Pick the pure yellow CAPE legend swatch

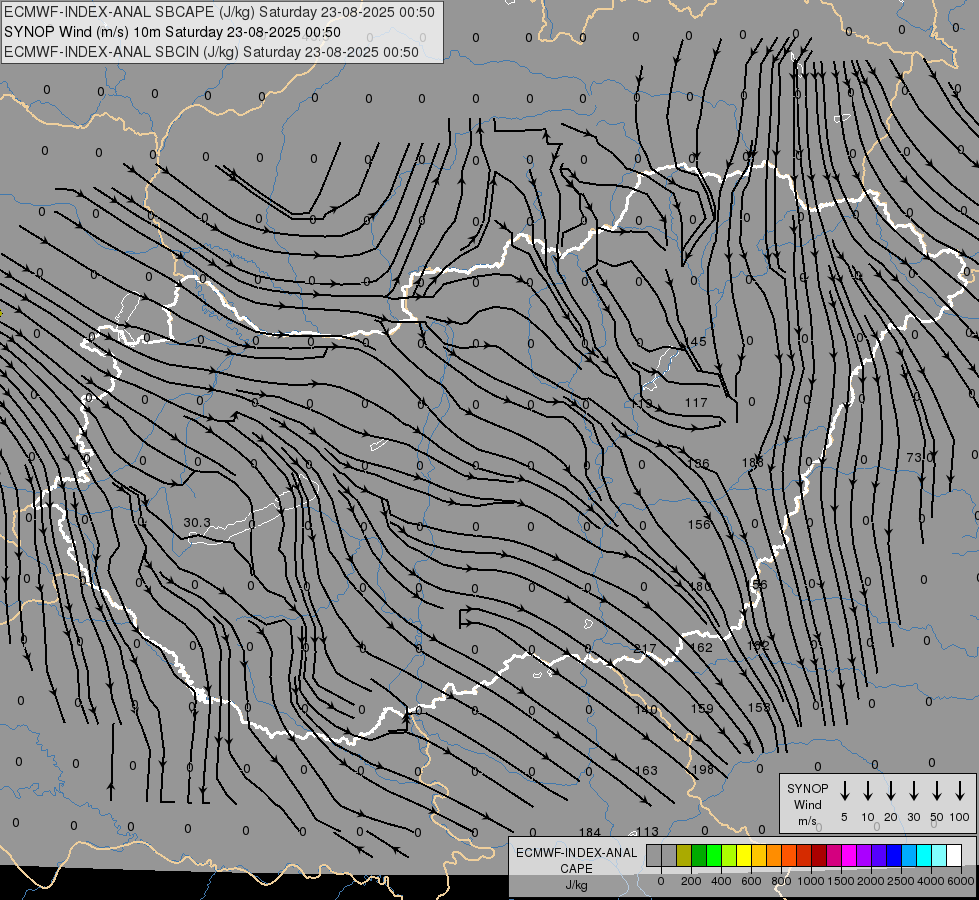pyautogui.click(x=744, y=855)
